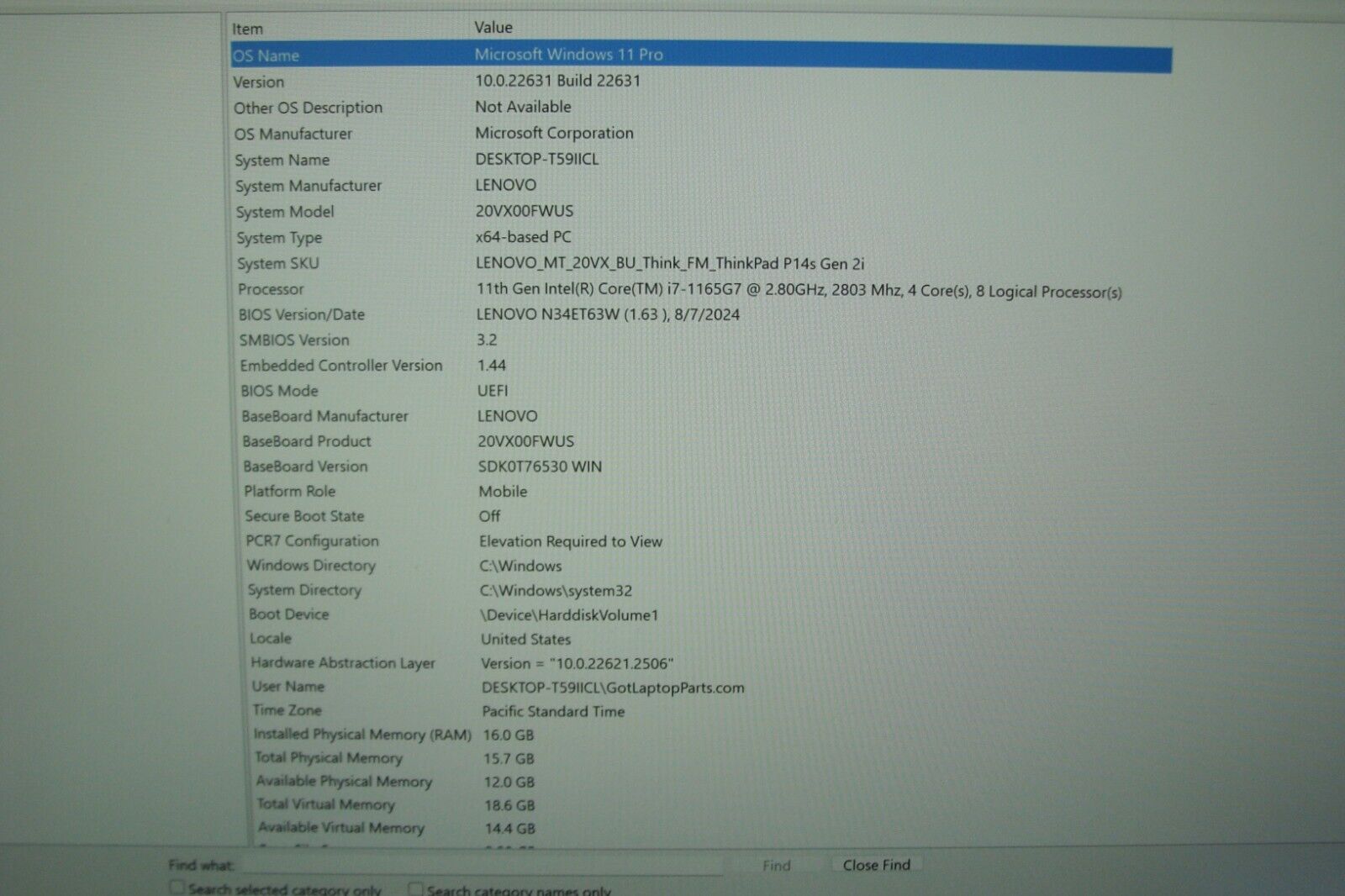
Task: Click the 16.0 GB installed RAM value
Action: click(x=509, y=735)
